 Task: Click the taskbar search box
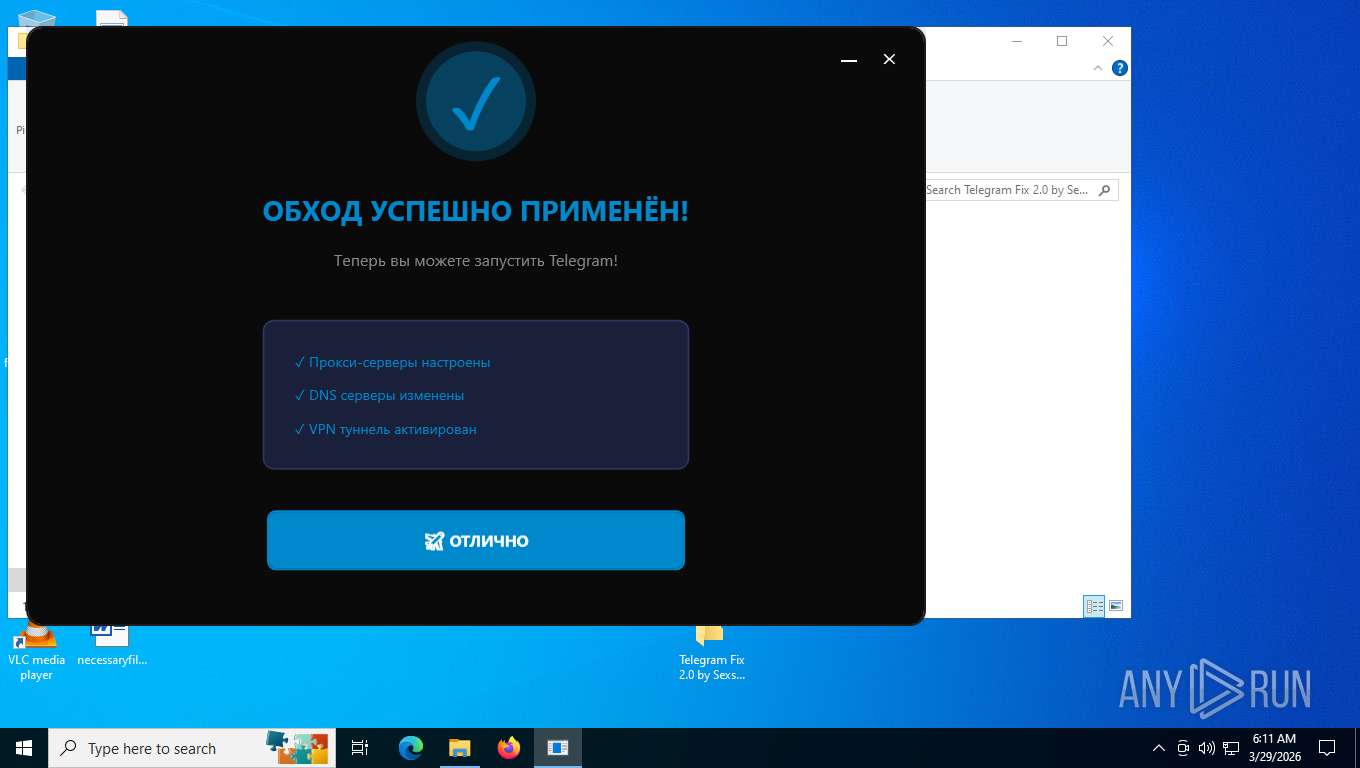pos(192,748)
